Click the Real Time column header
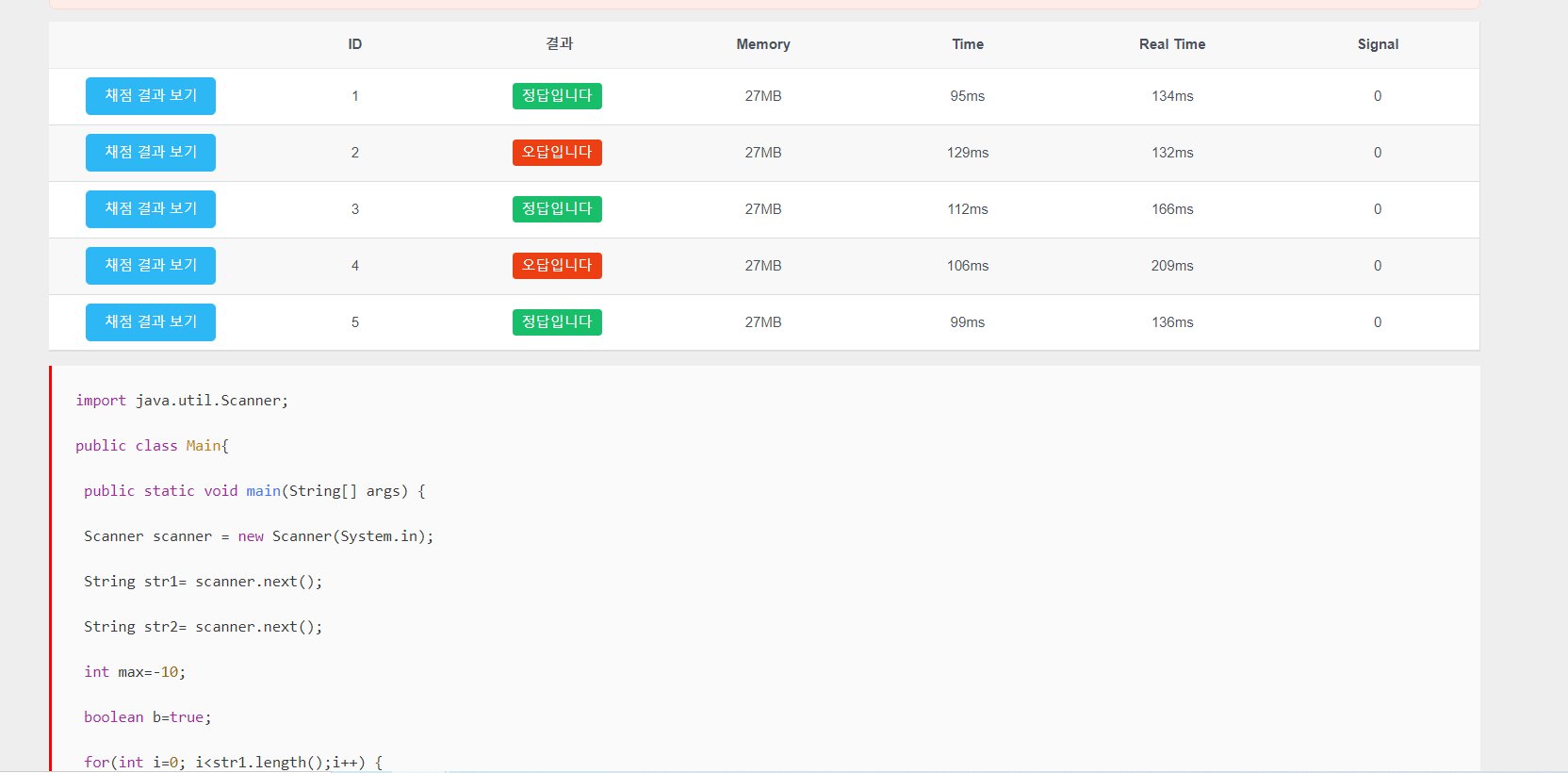 tap(1172, 44)
